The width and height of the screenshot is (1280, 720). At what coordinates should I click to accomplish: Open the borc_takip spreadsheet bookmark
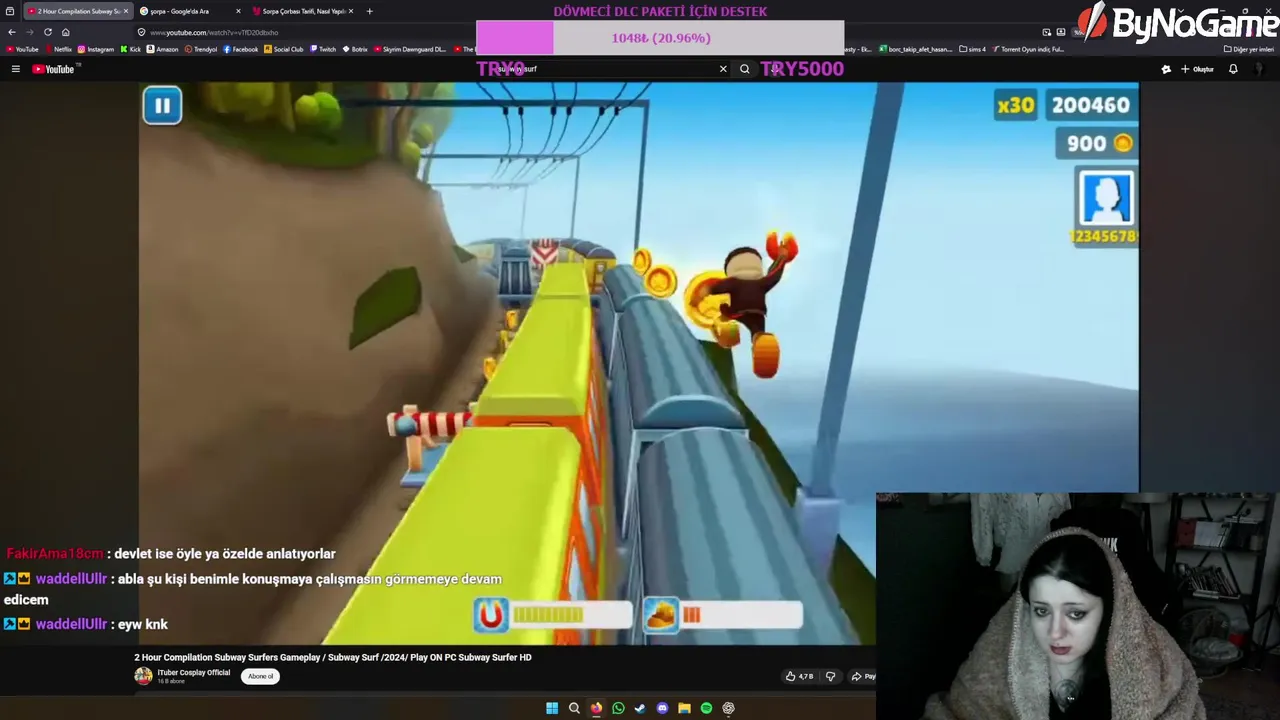(916, 49)
